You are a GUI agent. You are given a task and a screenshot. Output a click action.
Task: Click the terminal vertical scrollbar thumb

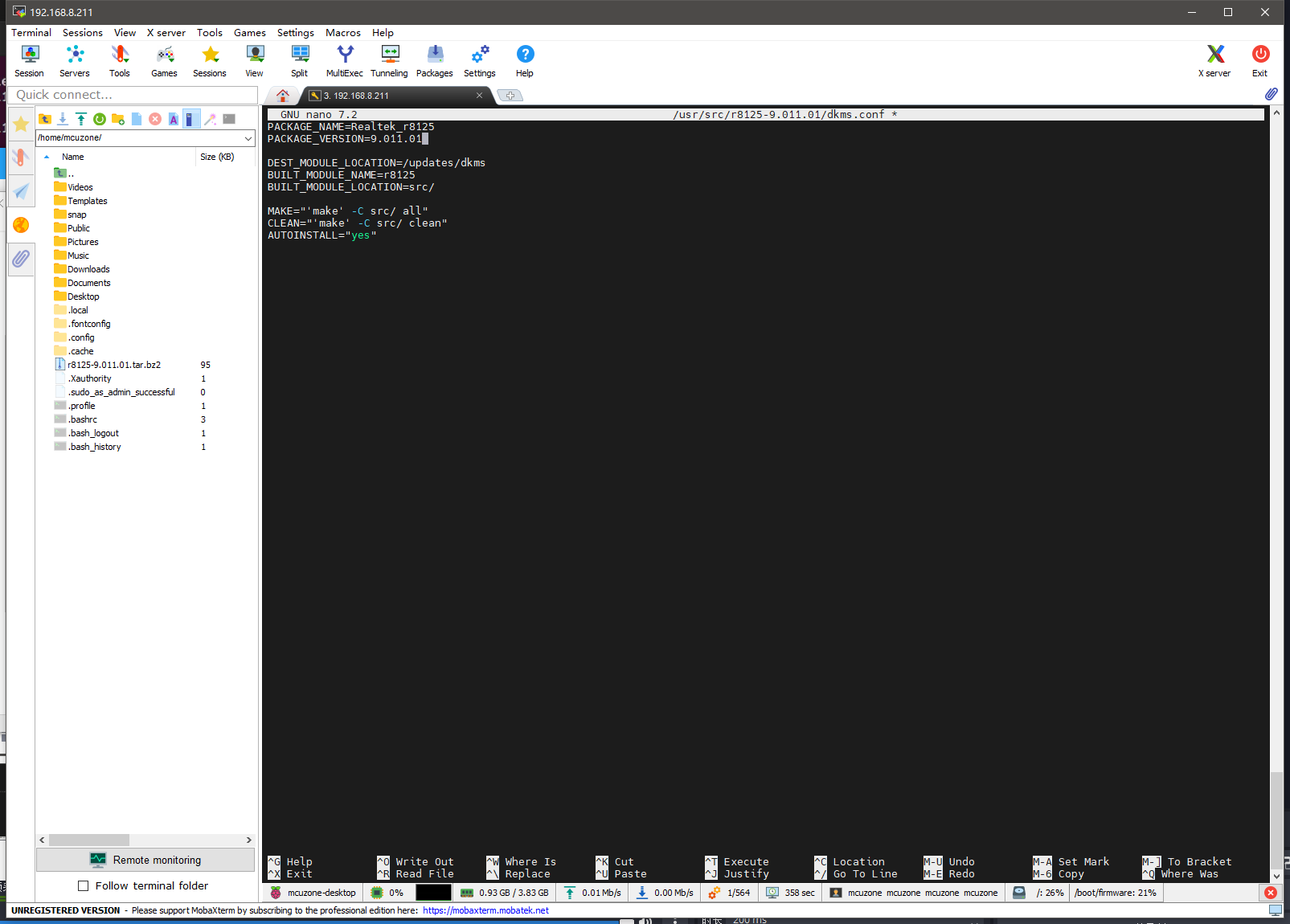coord(1276,820)
